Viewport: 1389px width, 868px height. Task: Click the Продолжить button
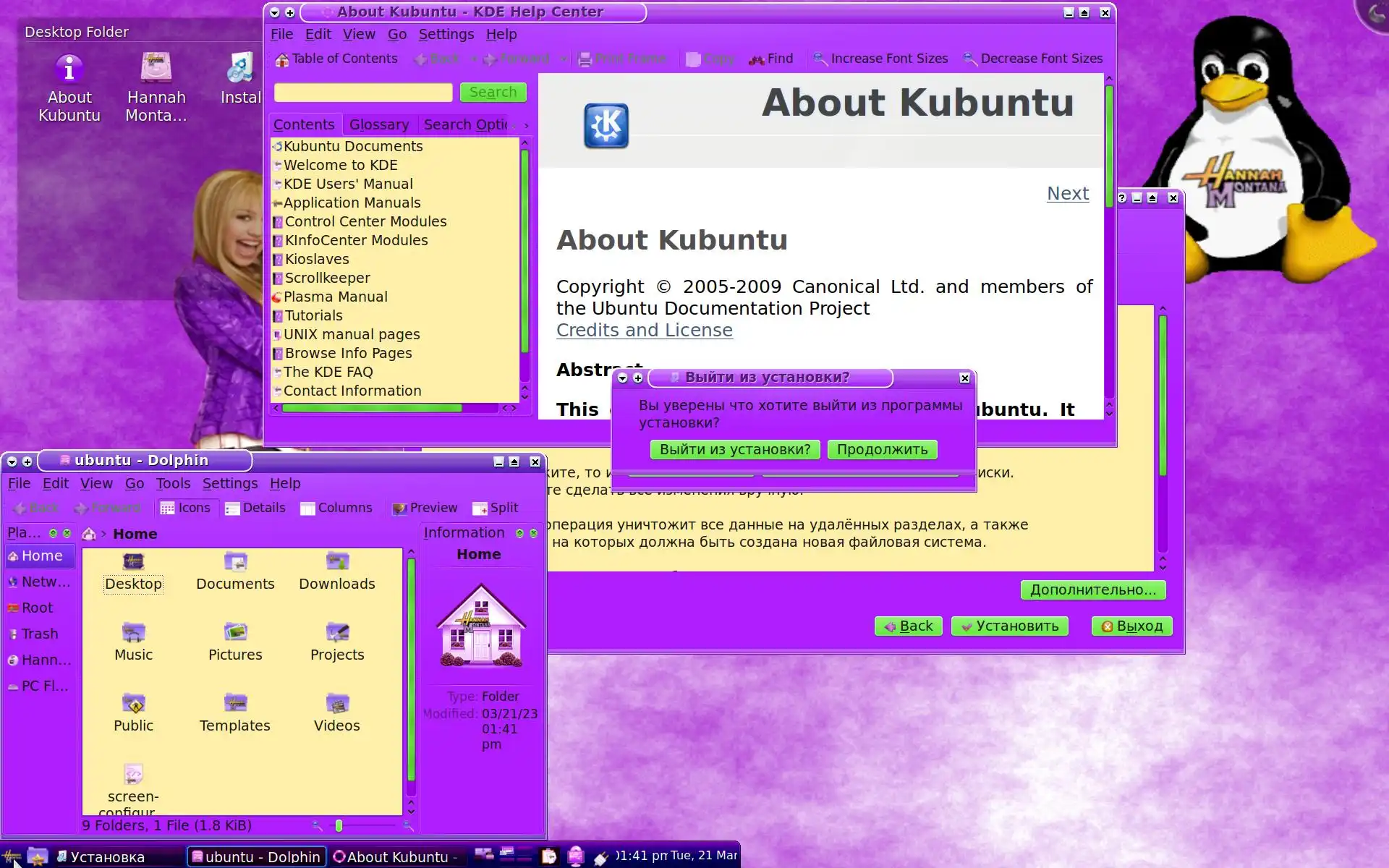pos(882,449)
